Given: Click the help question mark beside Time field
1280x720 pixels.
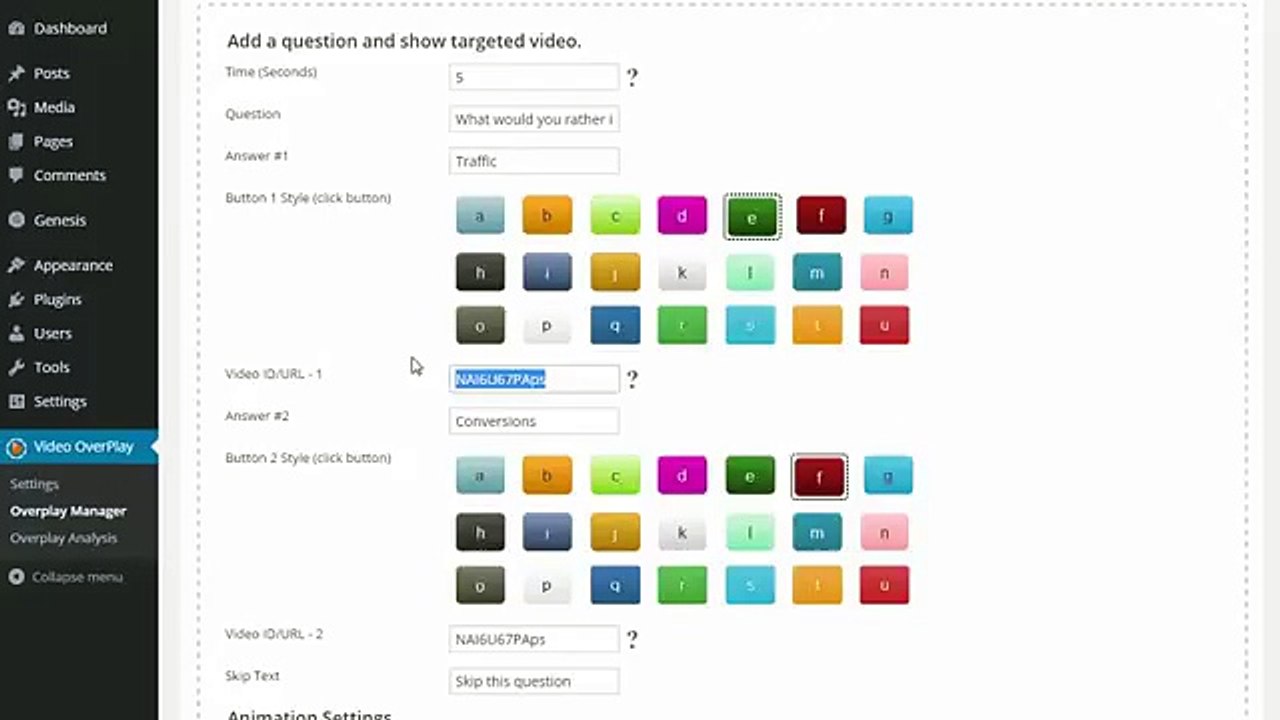Looking at the screenshot, I should [632, 77].
